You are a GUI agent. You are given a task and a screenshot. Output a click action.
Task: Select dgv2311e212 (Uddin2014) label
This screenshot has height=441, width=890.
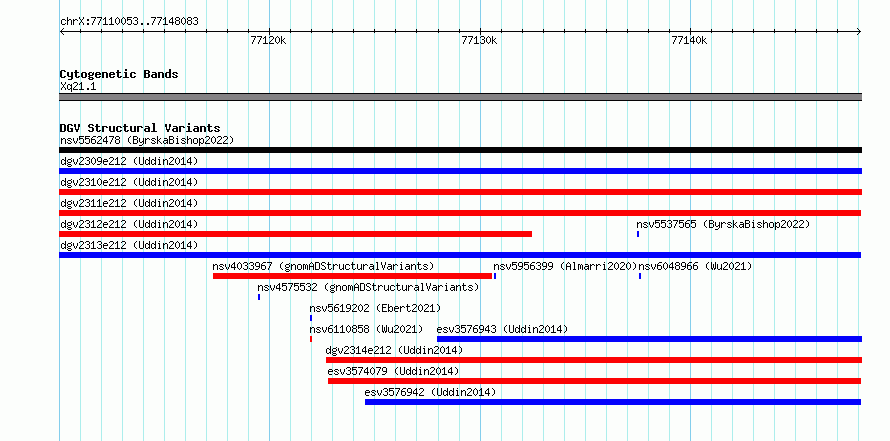(x=129, y=203)
